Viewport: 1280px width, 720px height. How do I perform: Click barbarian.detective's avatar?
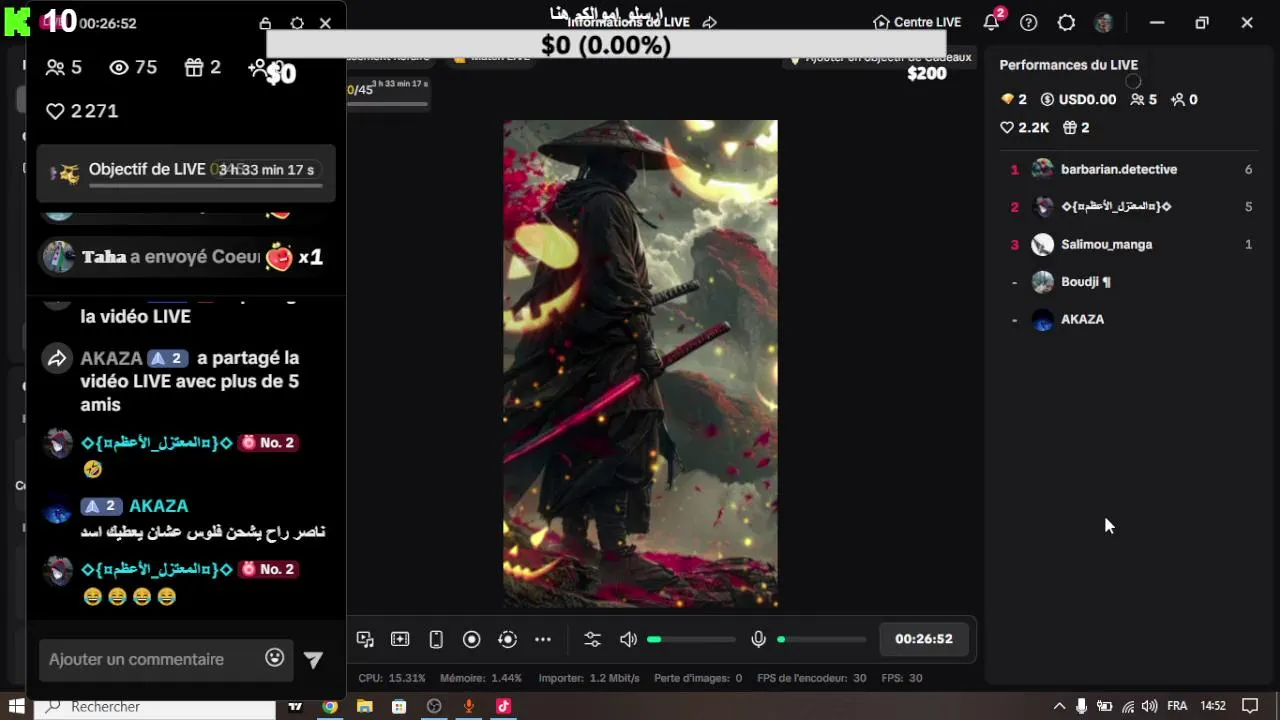pos(1043,169)
